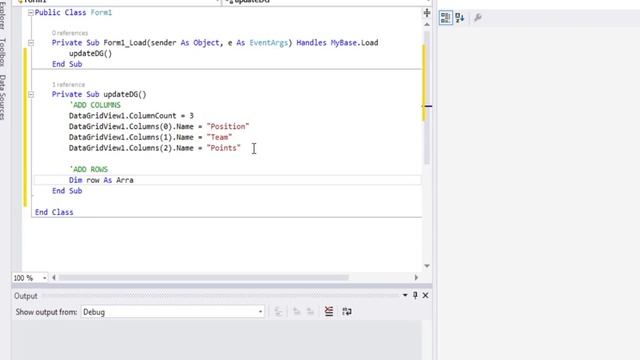Click the 1 reference code lens link
The width and height of the screenshot is (640, 360).
pos(69,84)
